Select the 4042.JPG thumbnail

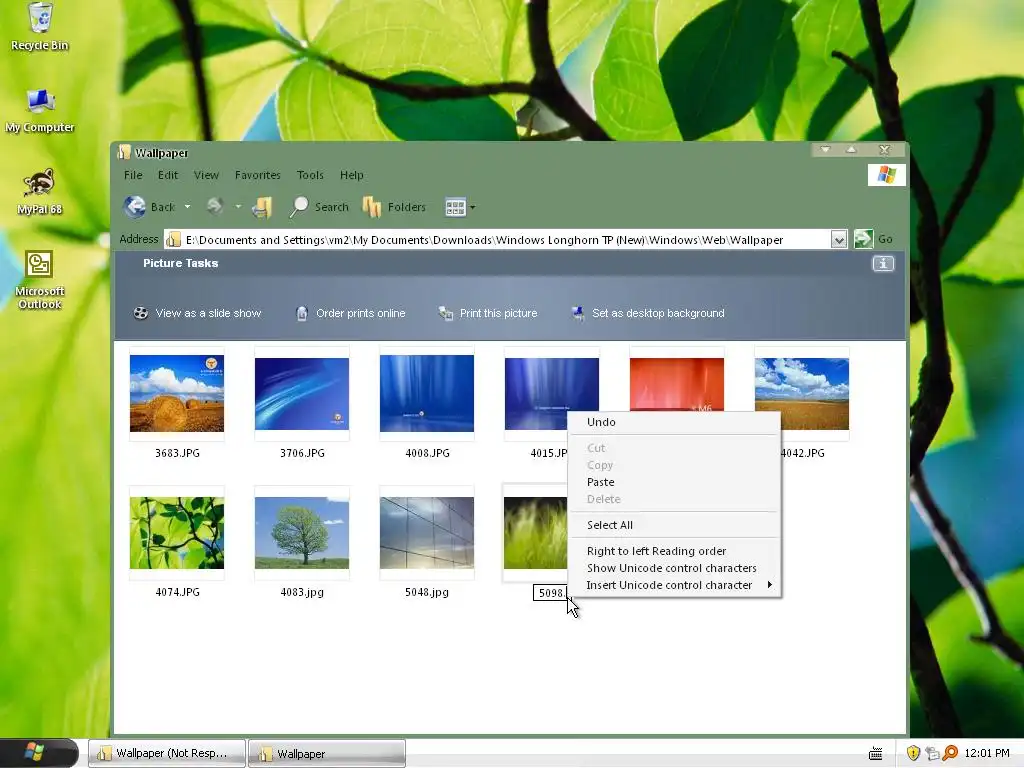[x=802, y=394]
